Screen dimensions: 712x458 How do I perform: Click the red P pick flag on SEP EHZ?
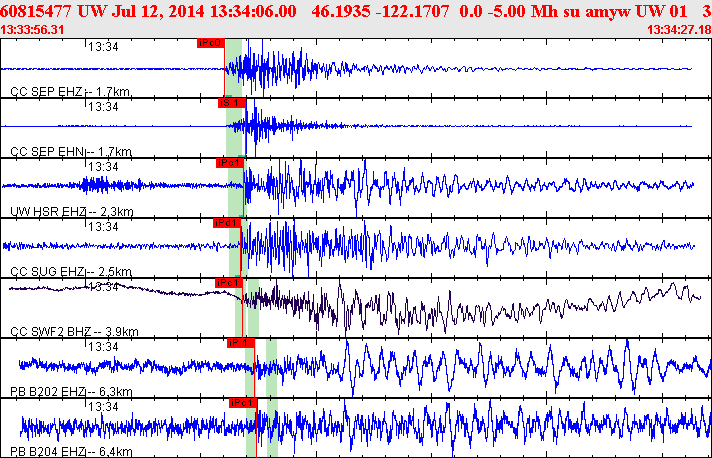211,43
